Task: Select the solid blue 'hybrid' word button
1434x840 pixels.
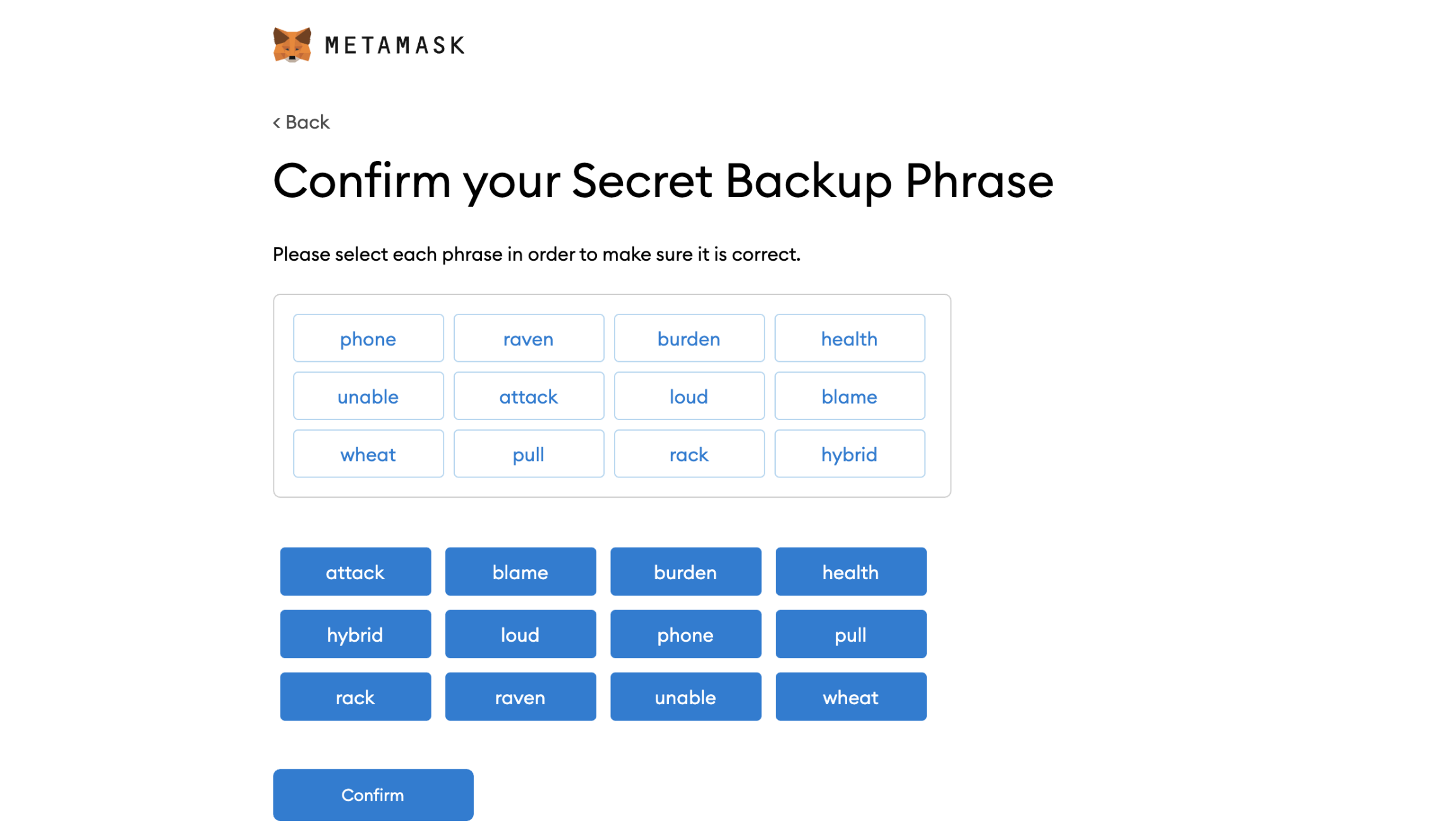Action: click(x=356, y=634)
